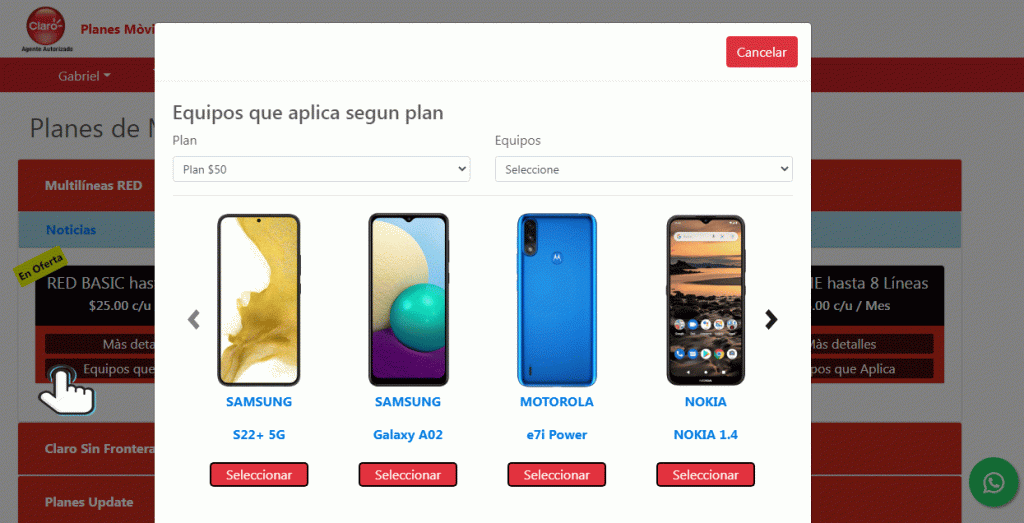Image resolution: width=1024 pixels, height=523 pixels.
Task: Select the Samsung S22+ 5G phone
Action: 259,475
